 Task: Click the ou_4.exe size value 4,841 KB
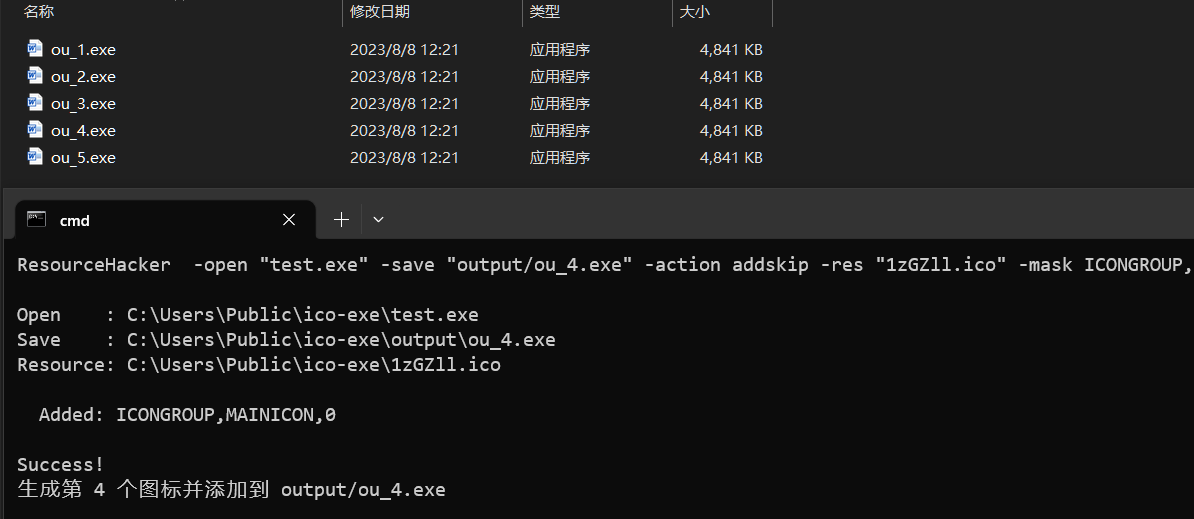(731, 130)
